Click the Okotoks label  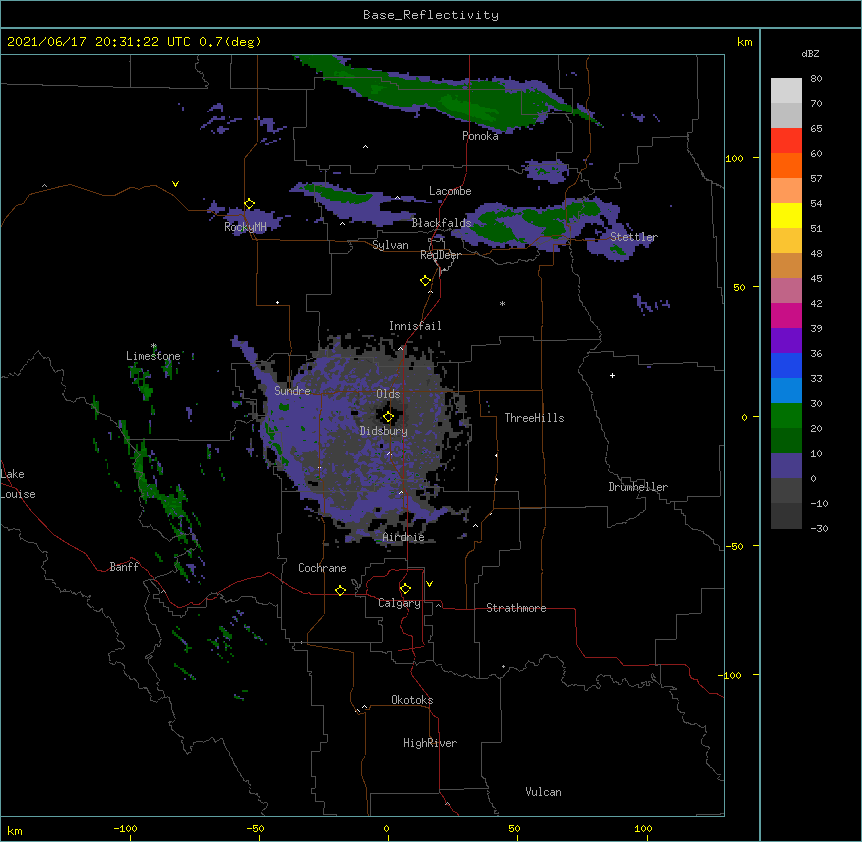[x=412, y=700]
